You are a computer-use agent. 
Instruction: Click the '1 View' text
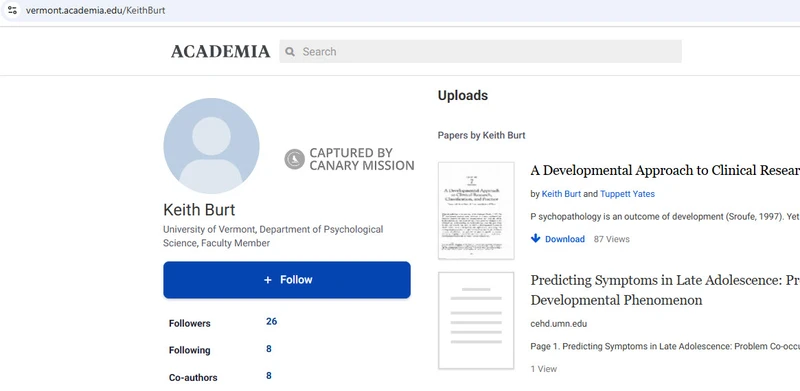[x=544, y=369]
